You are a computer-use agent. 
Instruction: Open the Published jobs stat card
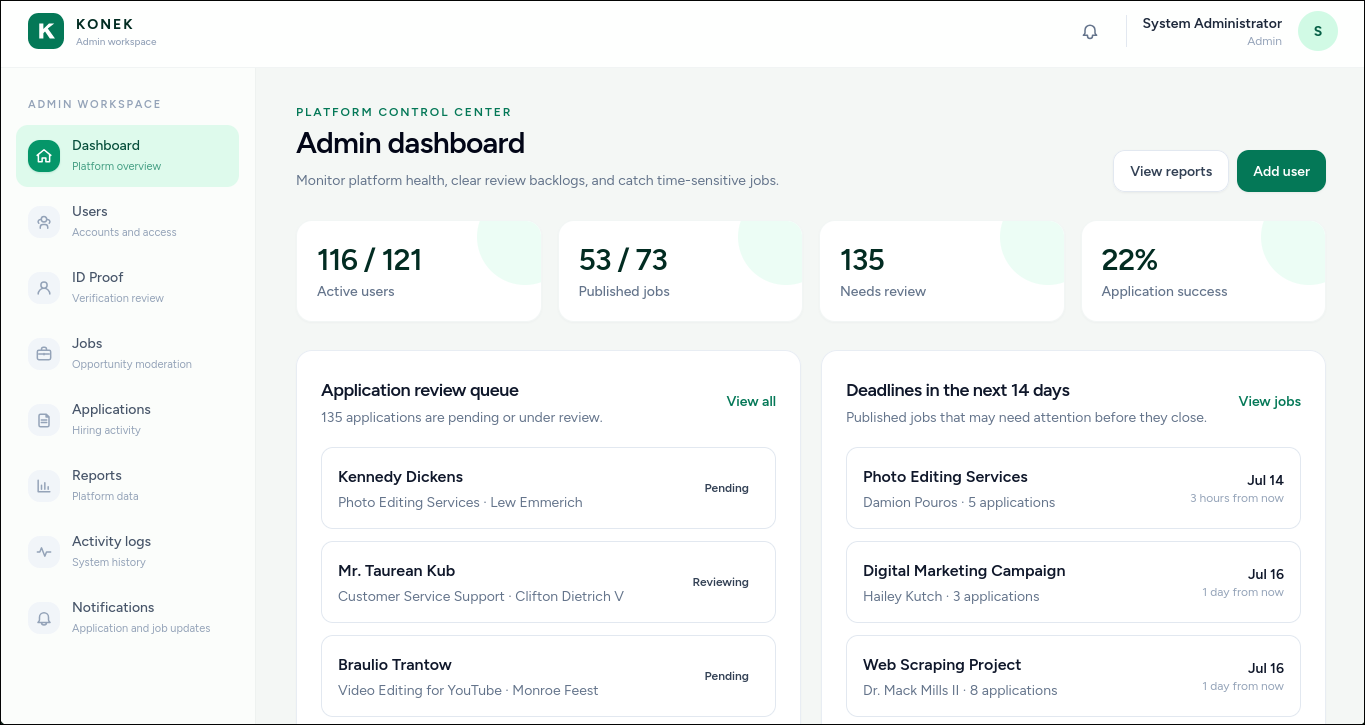click(x=680, y=272)
